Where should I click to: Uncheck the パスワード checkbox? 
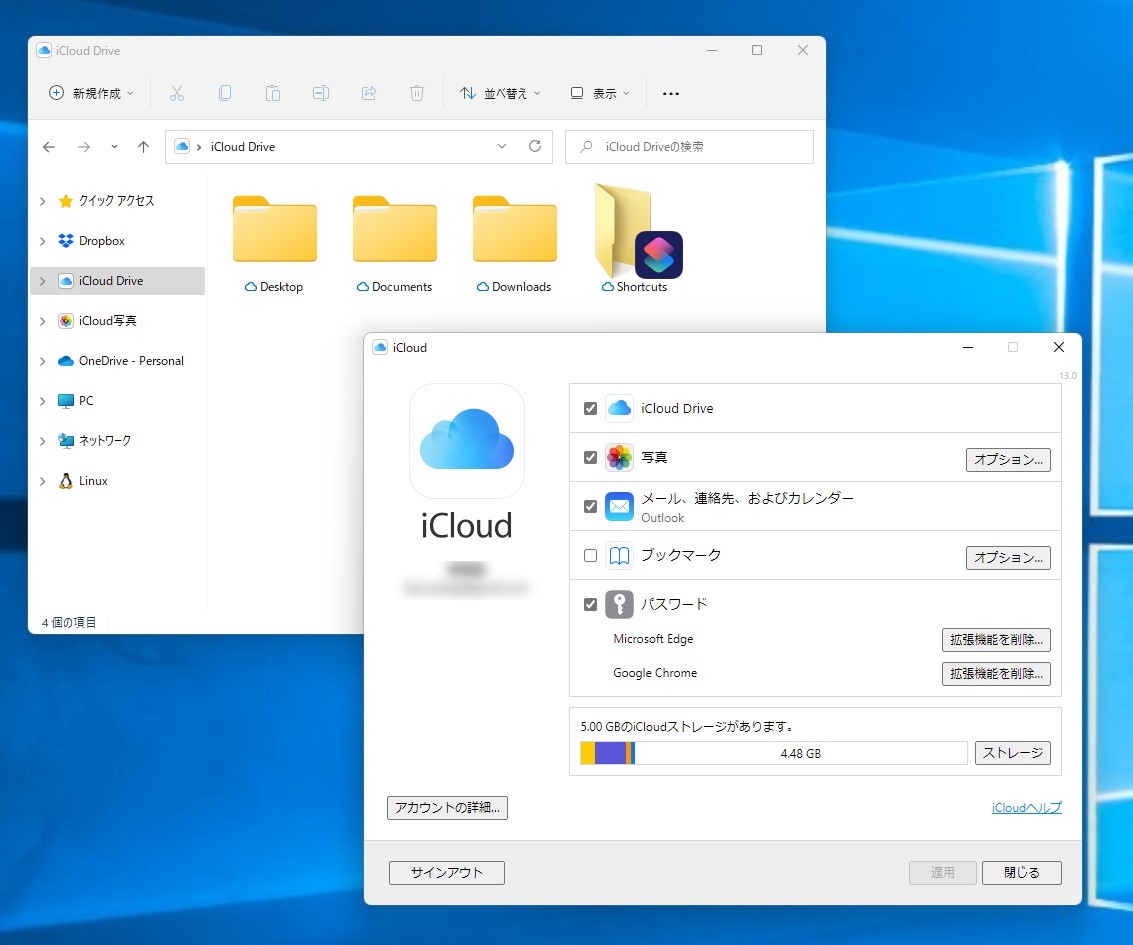point(590,604)
